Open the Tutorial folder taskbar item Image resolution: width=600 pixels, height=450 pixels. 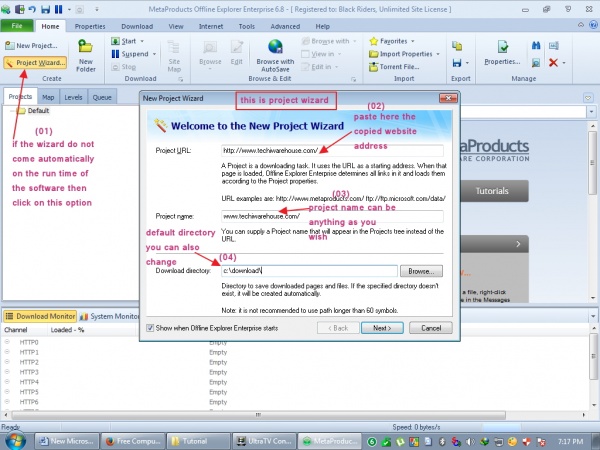tap(199, 441)
